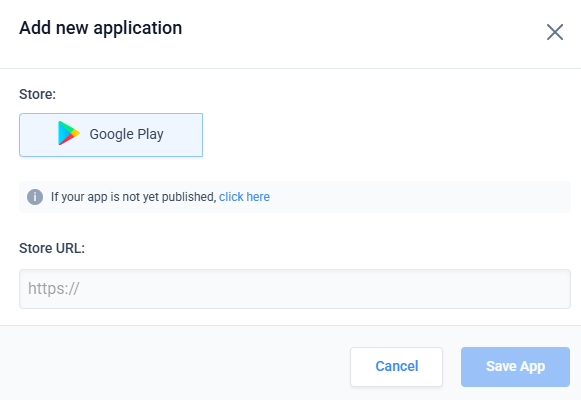Close the Add new application dialog
The height and width of the screenshot is (400, 581).
[x=555, y=32]
